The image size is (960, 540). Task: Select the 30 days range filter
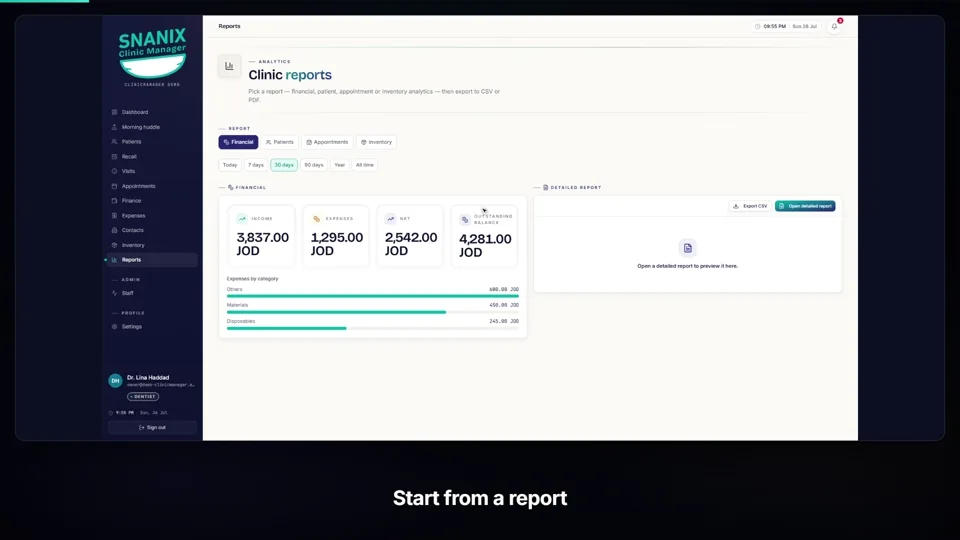(x=284, y=165)
